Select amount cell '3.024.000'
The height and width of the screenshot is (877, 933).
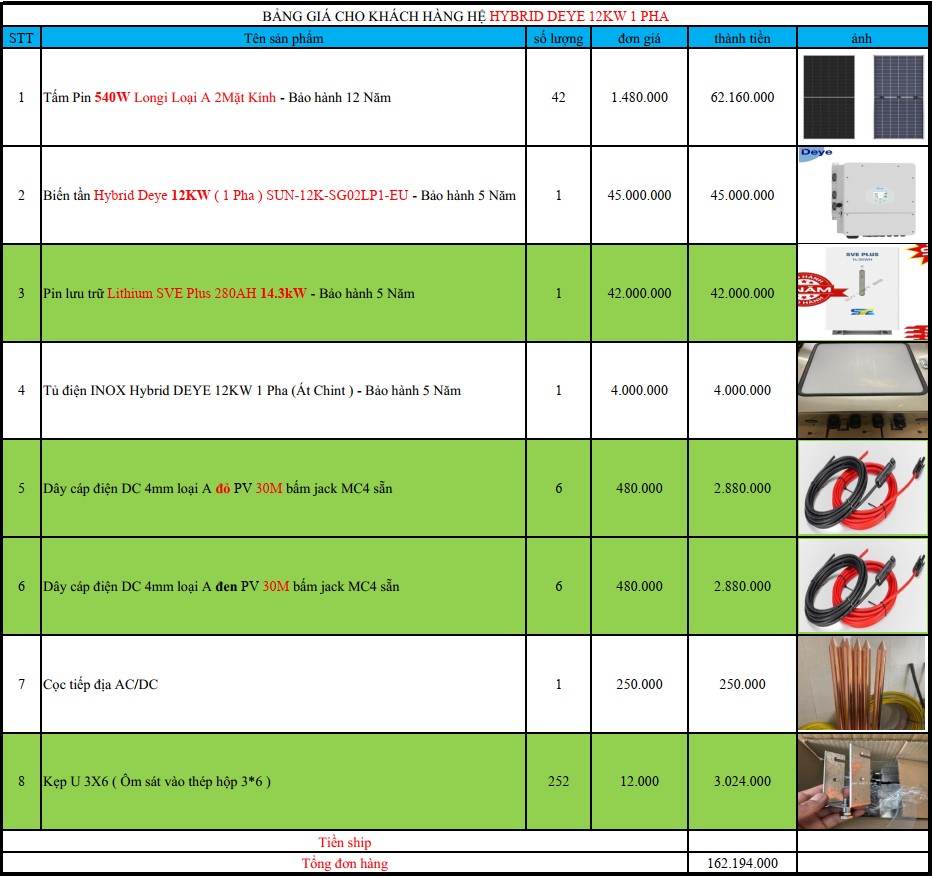(x=742, y=781)
